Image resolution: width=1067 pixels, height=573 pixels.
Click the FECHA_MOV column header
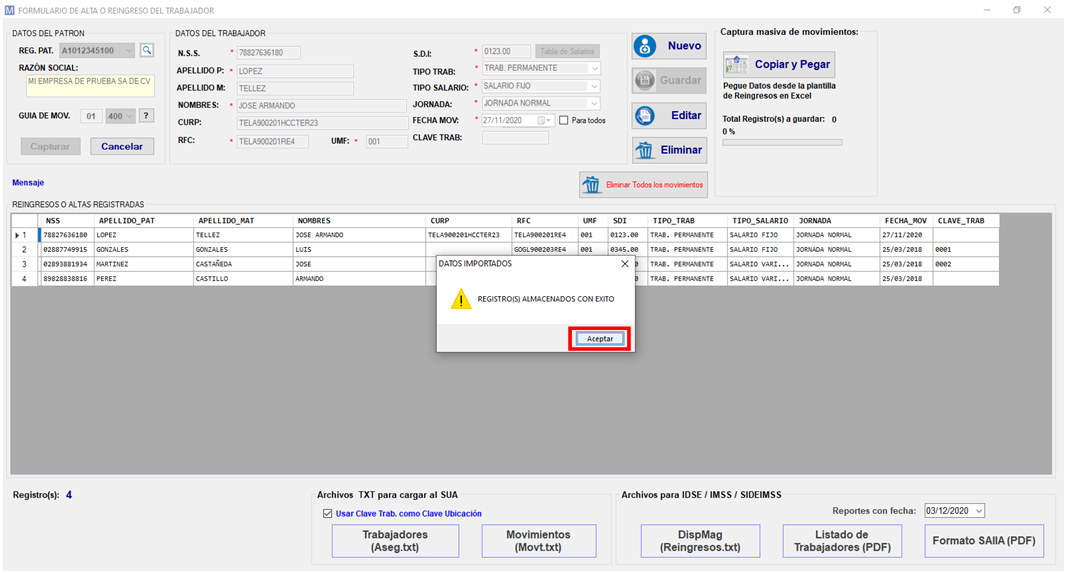906,220
